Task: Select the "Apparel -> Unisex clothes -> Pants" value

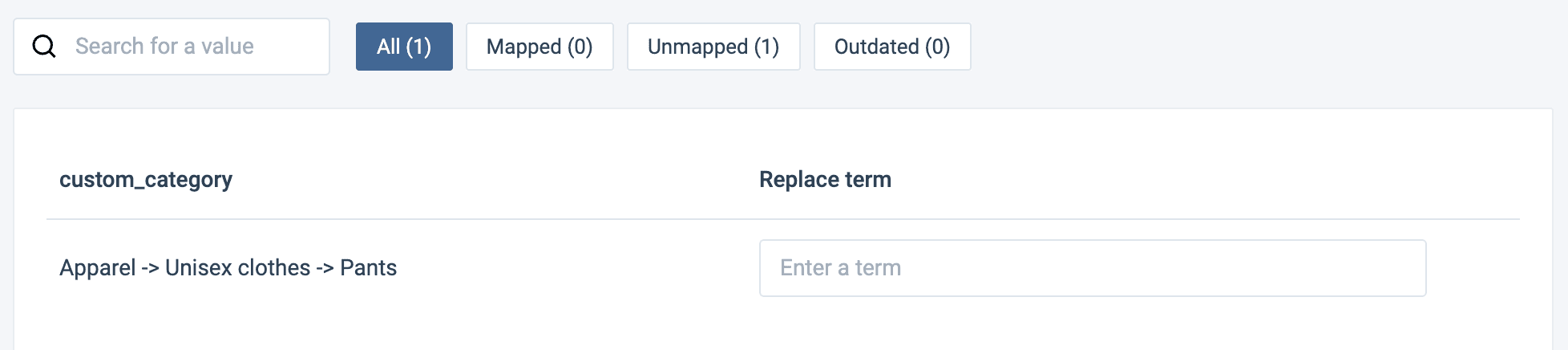Action: [x=228, y=267]
